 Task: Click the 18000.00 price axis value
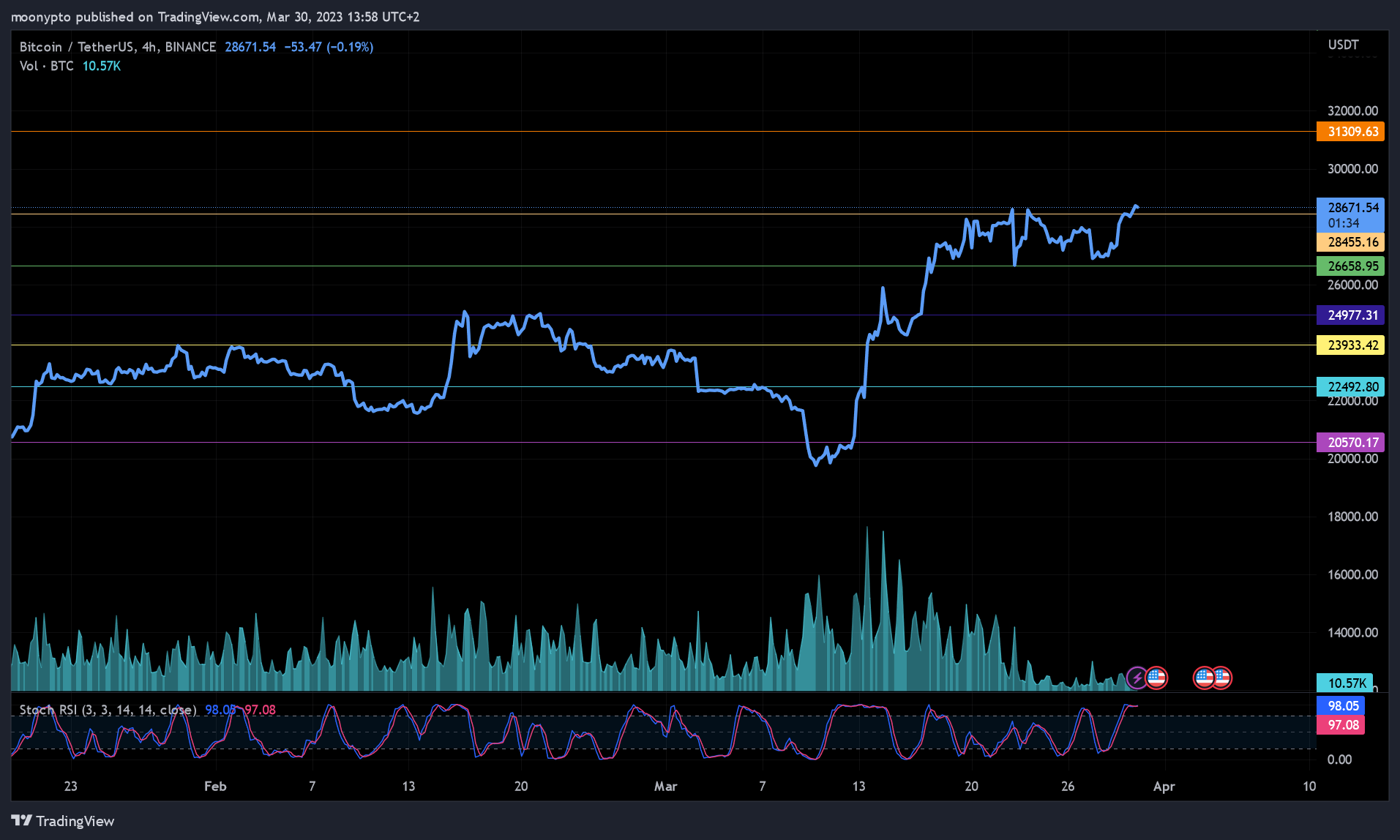tap(1353, 517)
